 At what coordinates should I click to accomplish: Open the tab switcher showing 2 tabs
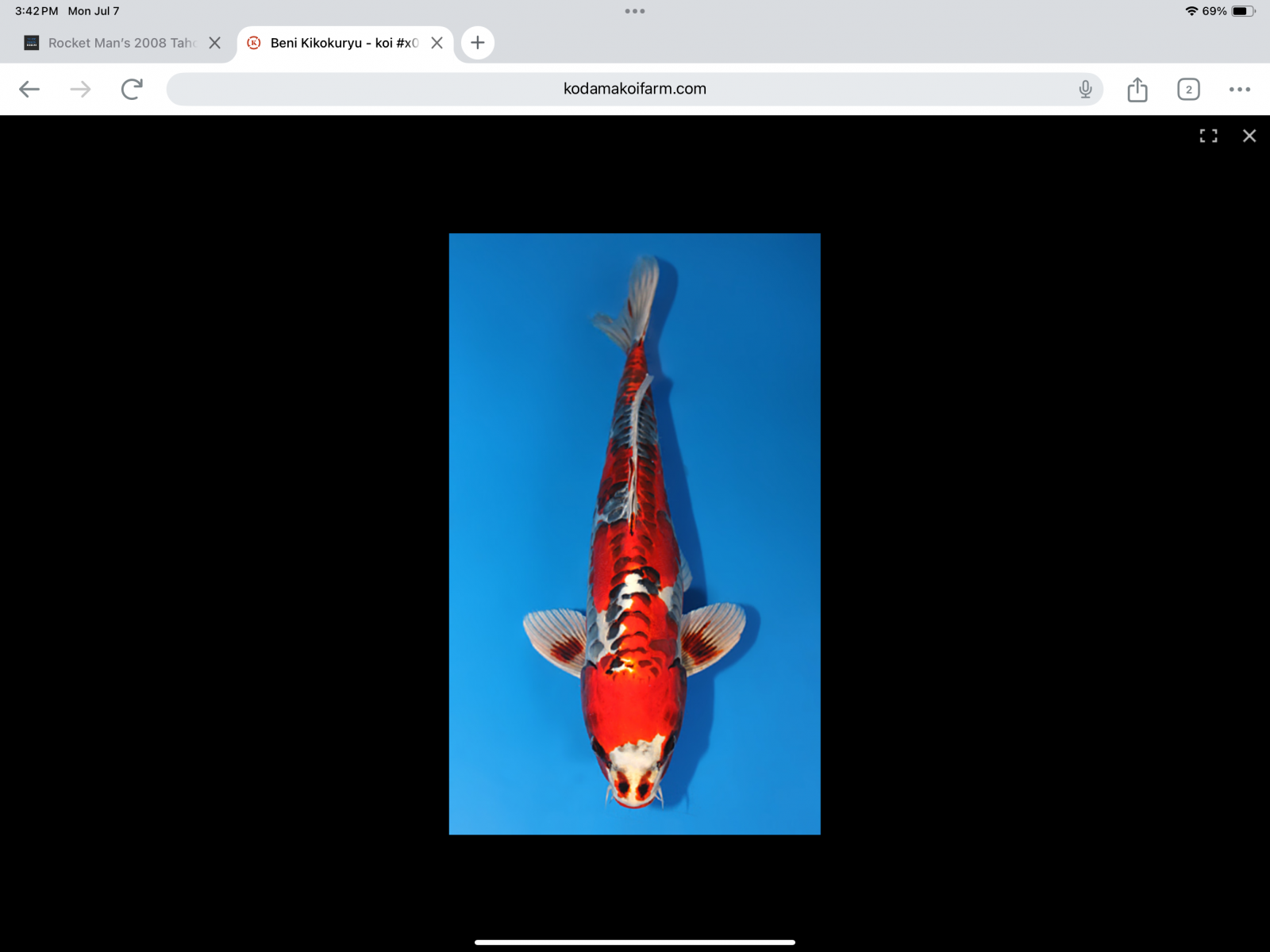pyautogui.click(x=1188, y=89)
